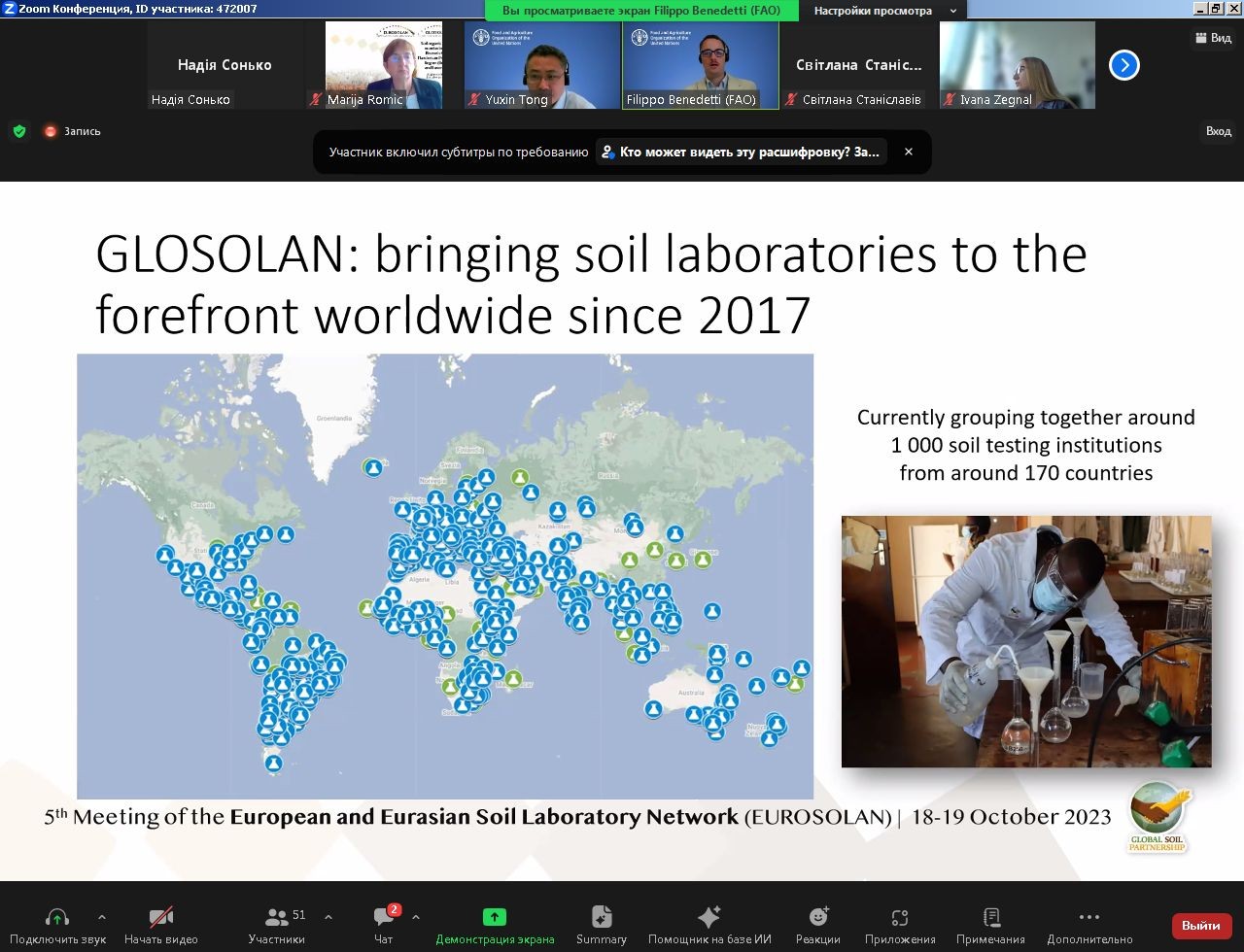The height and width of the screenshot is (952, 1244).
Task: Open the Summary tool
Action: [602, 926]
